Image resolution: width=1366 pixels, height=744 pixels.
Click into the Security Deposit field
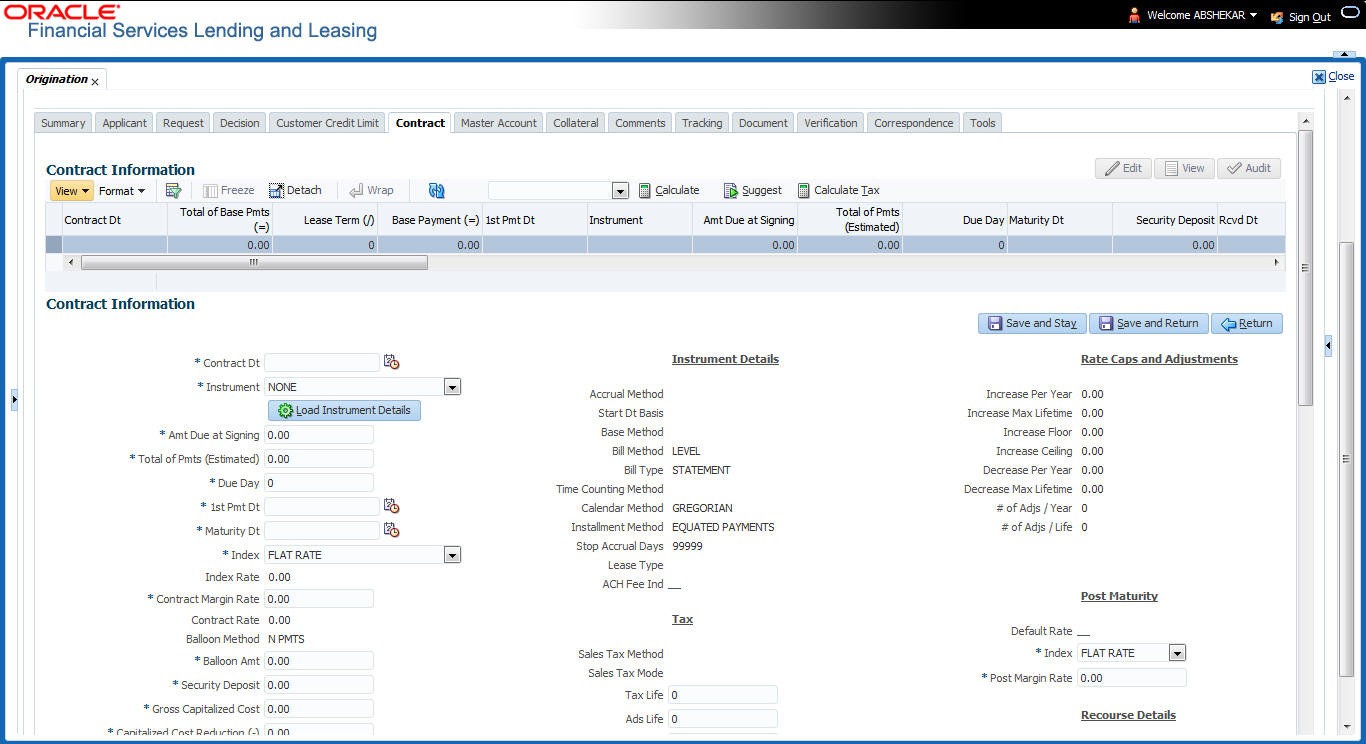click(x=319, y=685)
